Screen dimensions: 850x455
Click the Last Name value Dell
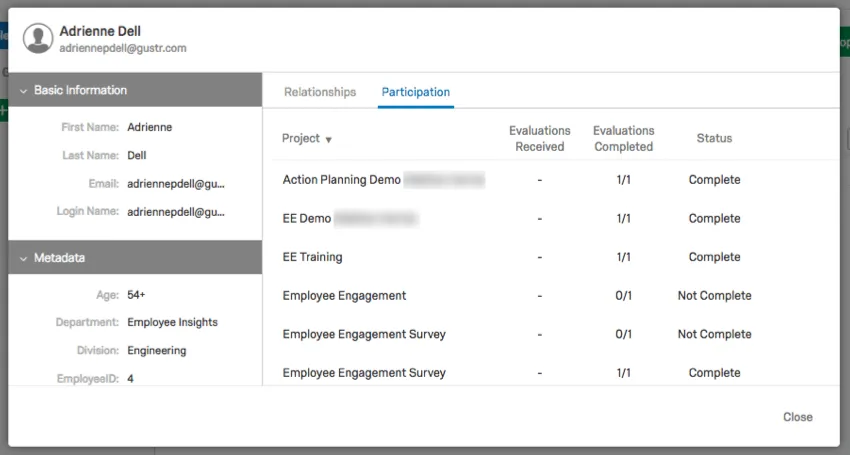[x=137, y=156]
